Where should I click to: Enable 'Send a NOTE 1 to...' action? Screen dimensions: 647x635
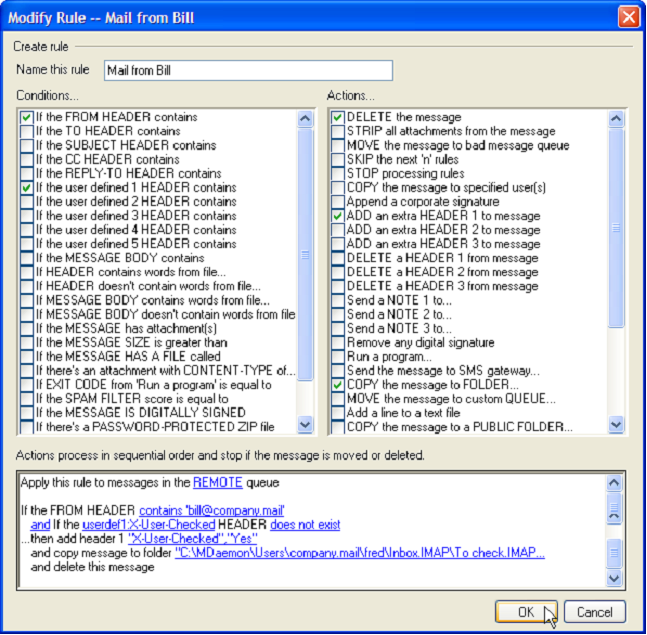pos(338,300)
